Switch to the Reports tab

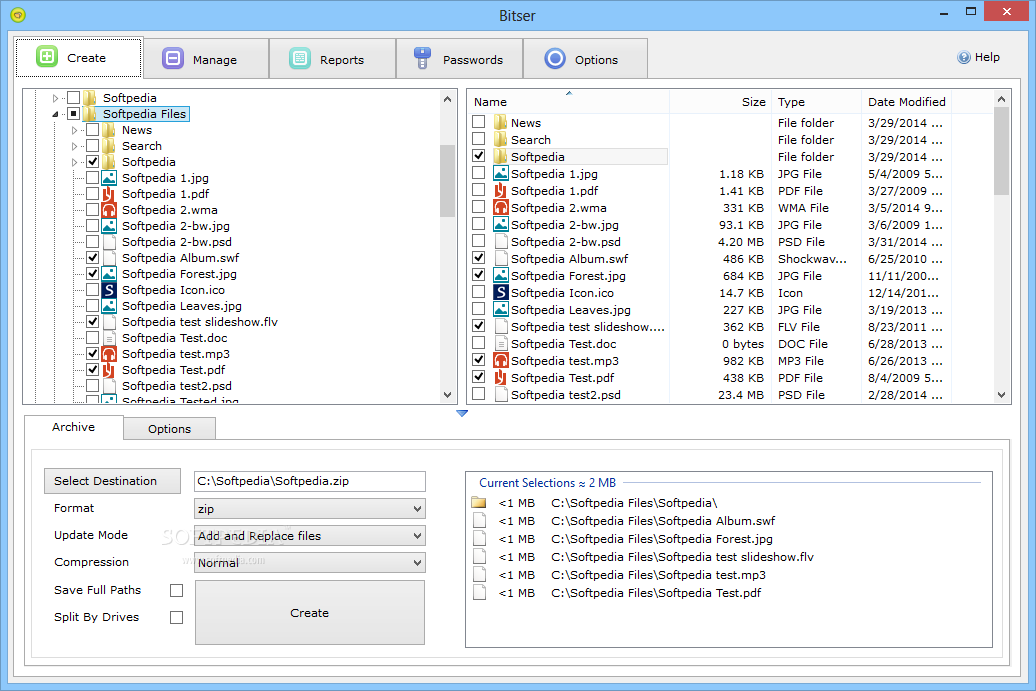coord(332,59)
